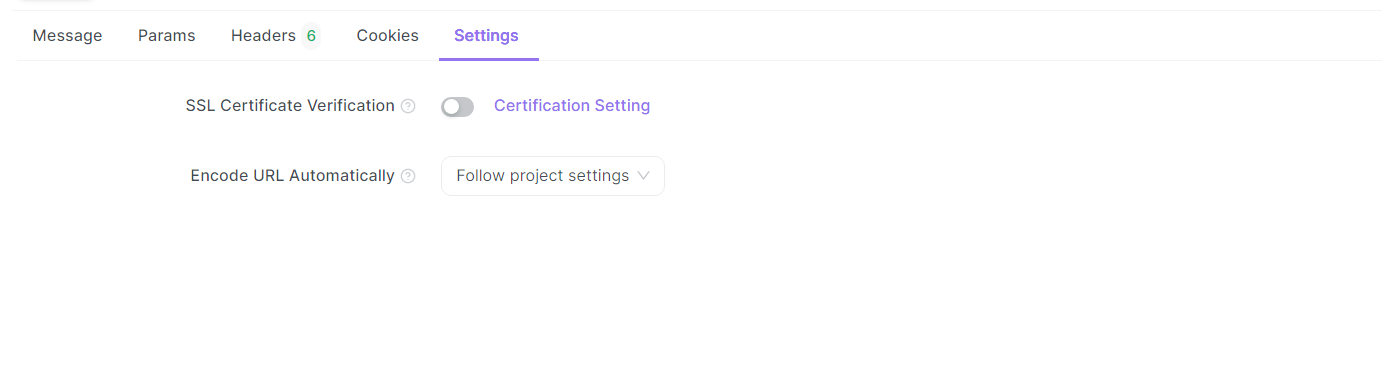Screen dimensions: 1382x371
Task: Go to the Headers tab
Action: [x=275, y=36]
